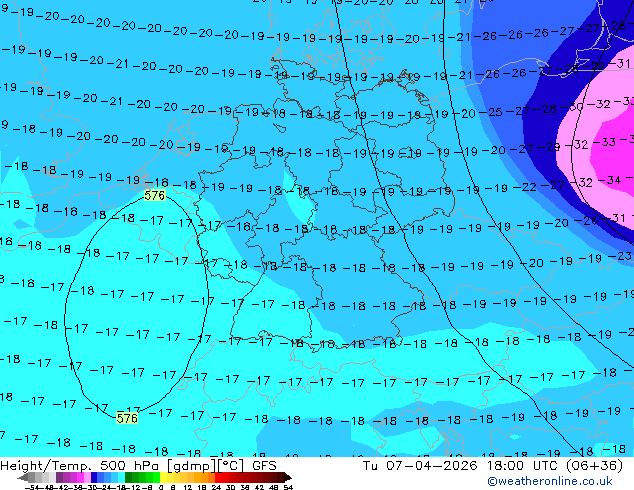Image resolution: width=634 pixels, height=490 pixels.
Task: Click the GFS model label
Action: [264, 466]
